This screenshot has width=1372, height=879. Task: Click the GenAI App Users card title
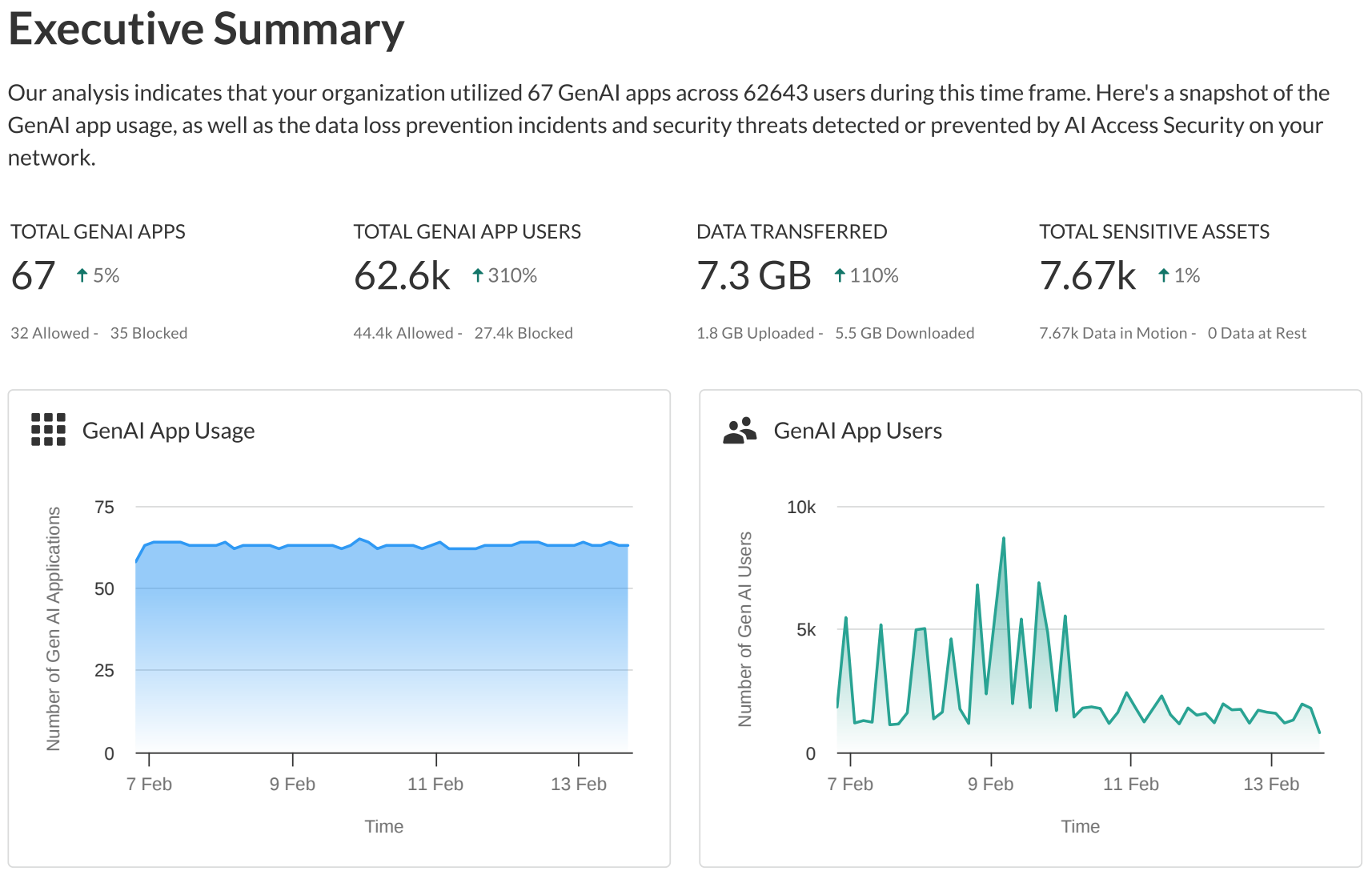tap(857, 431)
